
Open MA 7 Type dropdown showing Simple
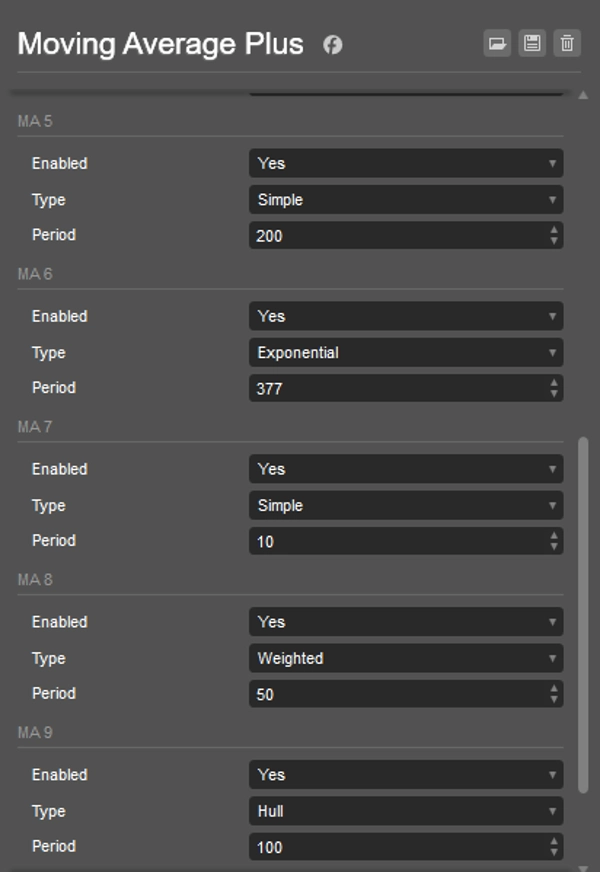pyautogui.click(x=405, y=506)
